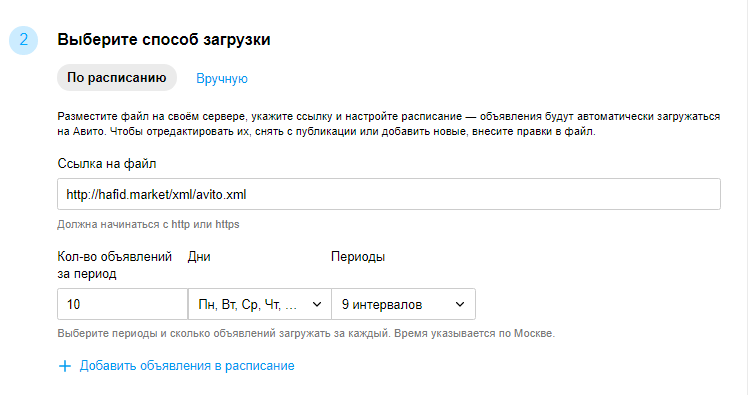Click the plus icon beside 'Добавить объявления в расписание'
Image resolution: width=750 pixels, height=395 pixels.
tap(65, 366)
